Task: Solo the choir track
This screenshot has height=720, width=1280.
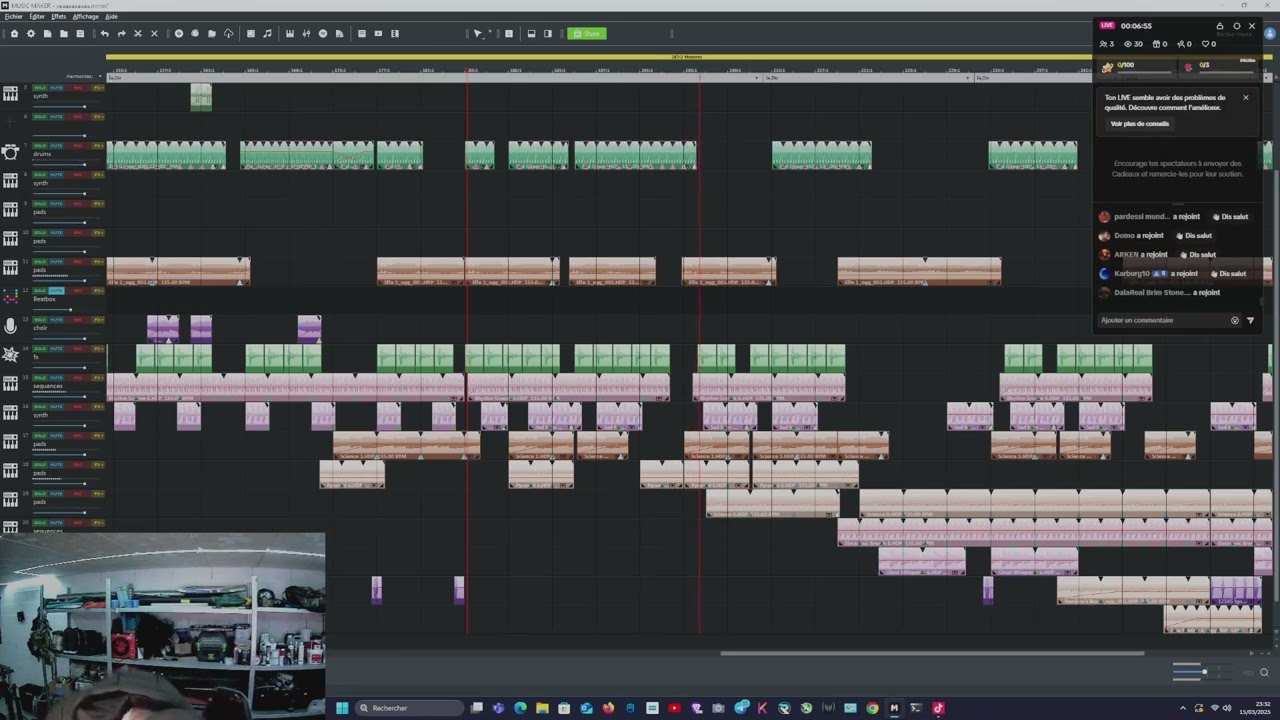Action: 40,320
